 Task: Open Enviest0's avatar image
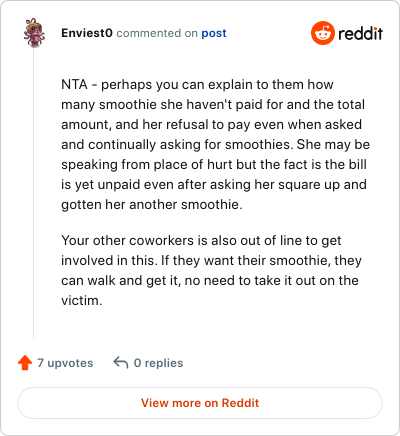click(34, 33)
